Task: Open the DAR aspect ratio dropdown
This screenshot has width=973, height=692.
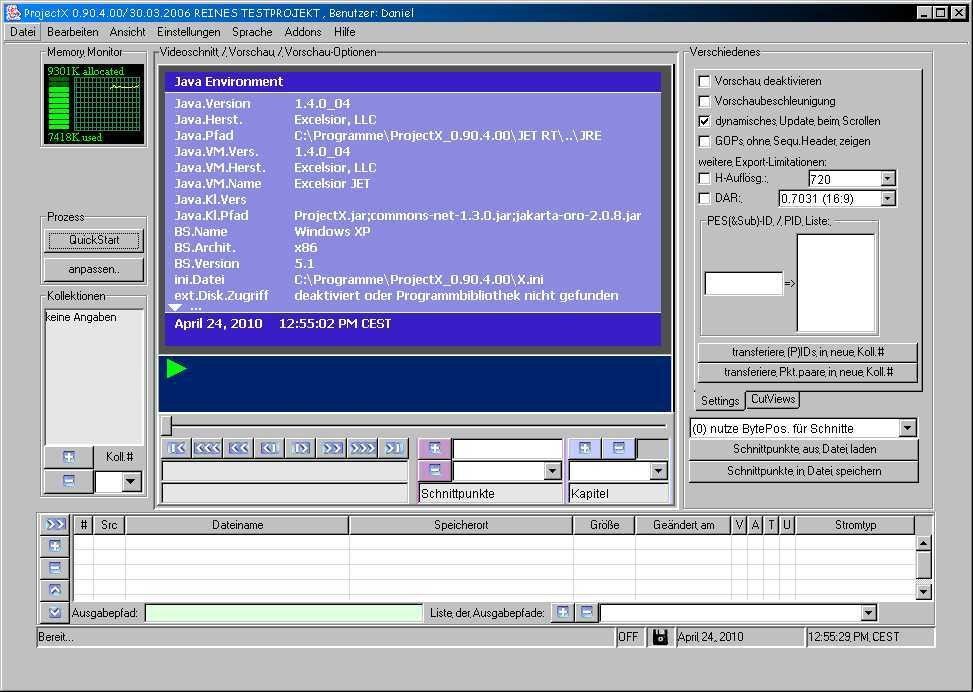Action: click(x=890, y=197)
